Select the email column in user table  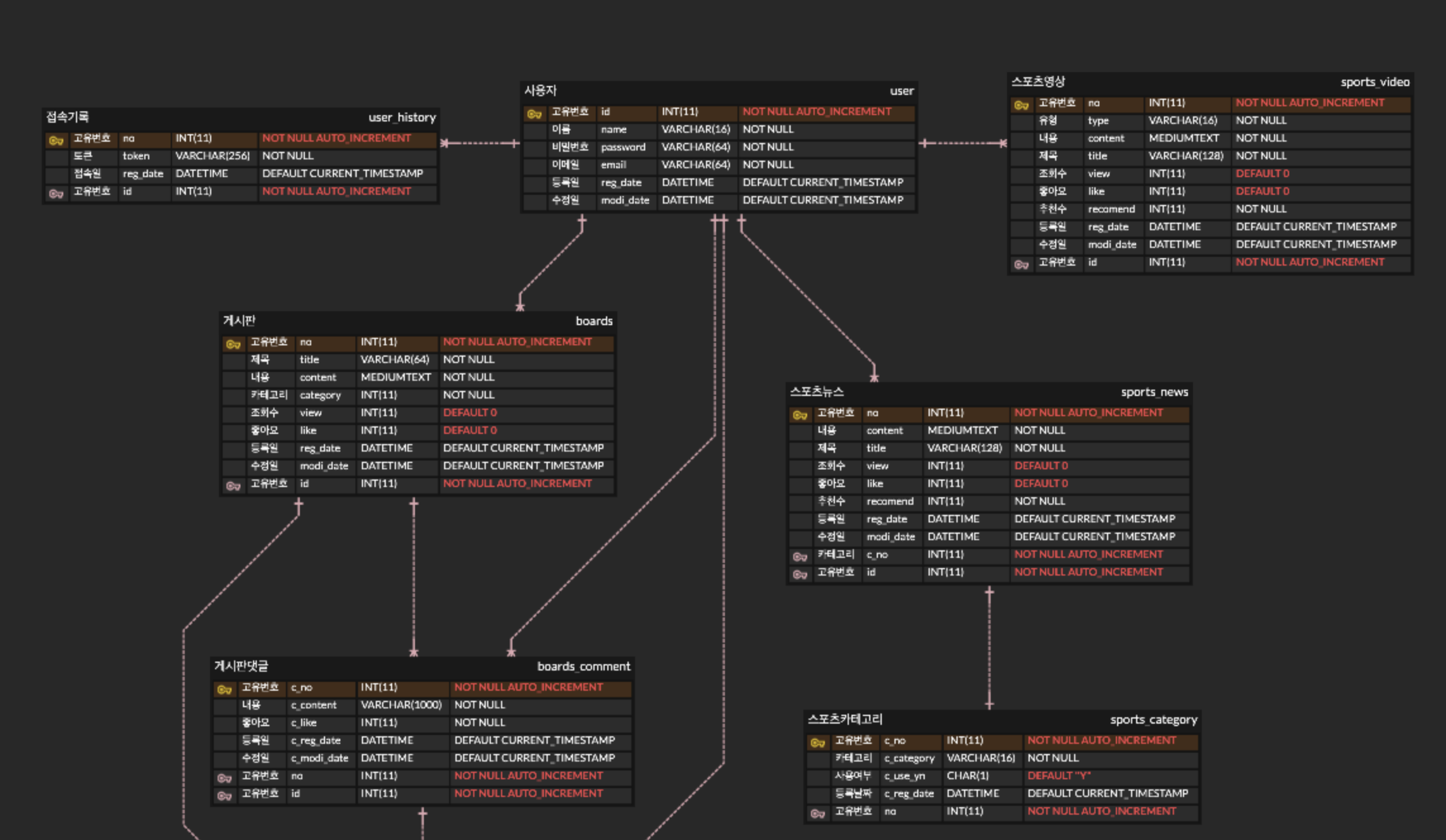(614, 164)
